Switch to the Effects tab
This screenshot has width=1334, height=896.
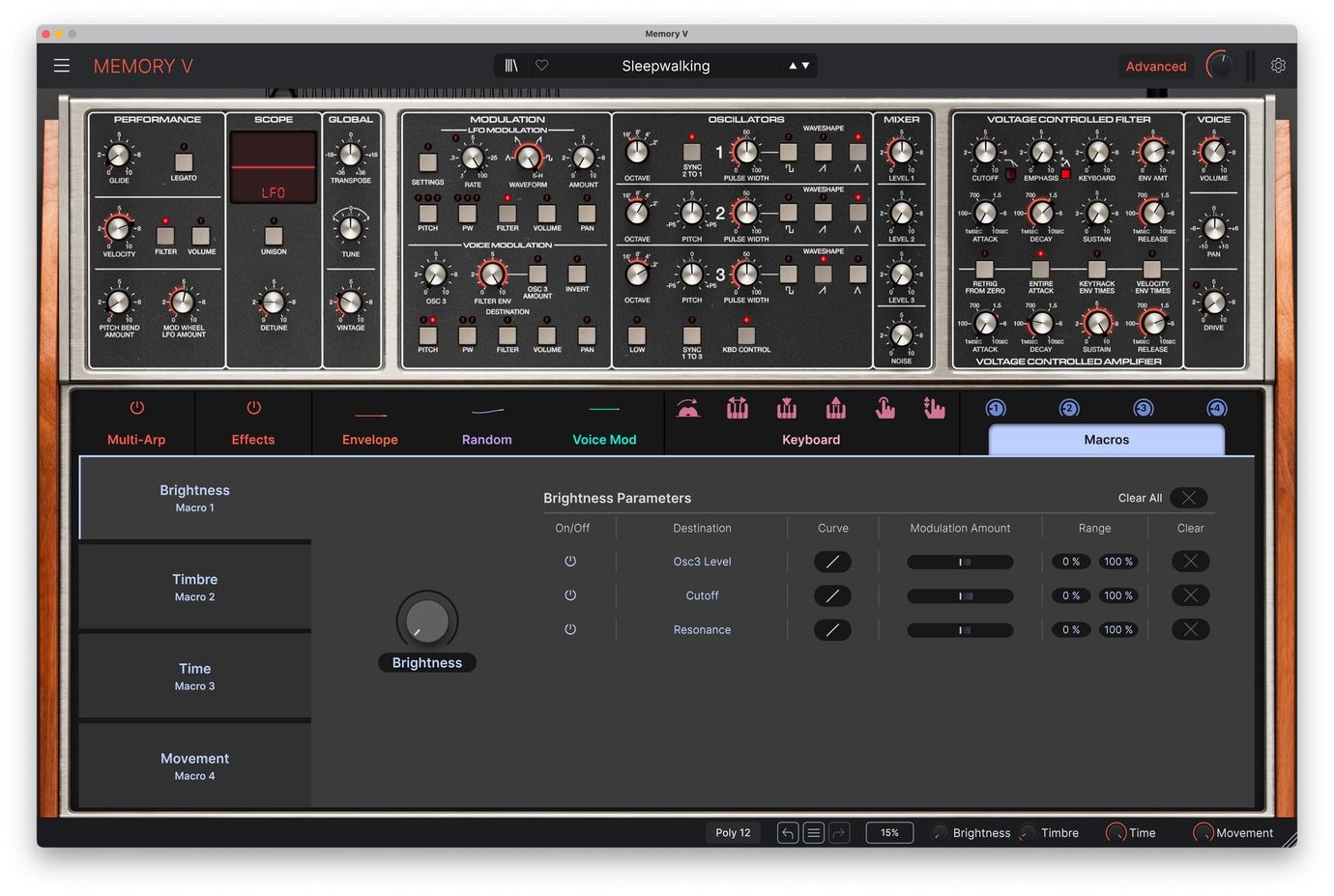point(253,423)
